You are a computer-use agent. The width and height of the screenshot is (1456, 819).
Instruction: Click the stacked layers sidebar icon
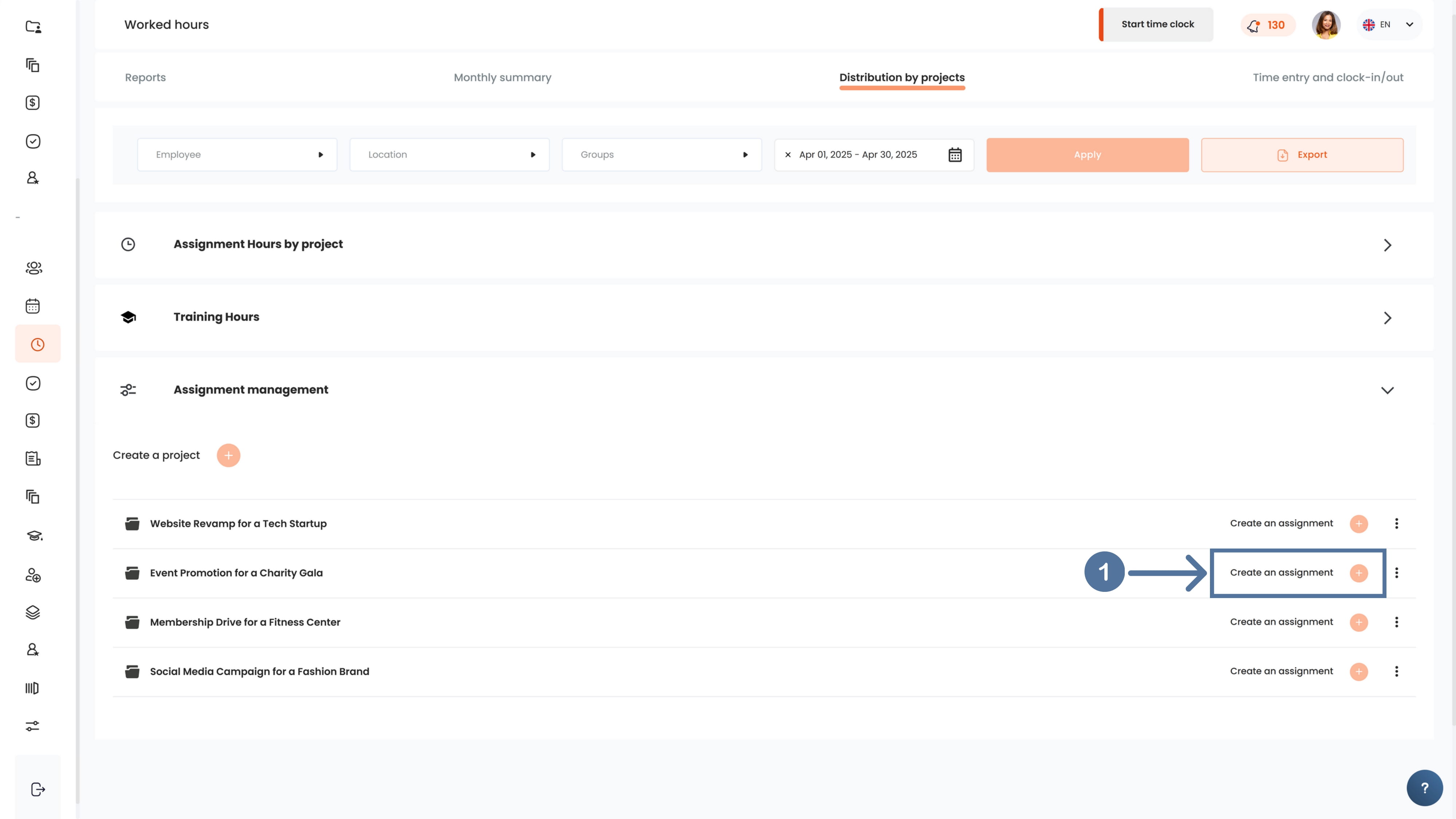(33, 613)
